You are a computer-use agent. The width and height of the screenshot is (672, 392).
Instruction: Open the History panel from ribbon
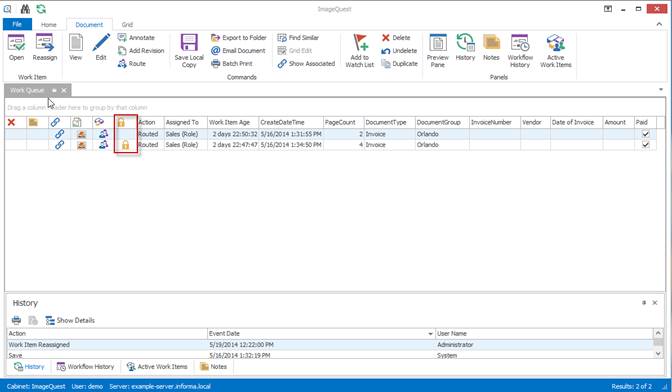click(x=465, y=48)
